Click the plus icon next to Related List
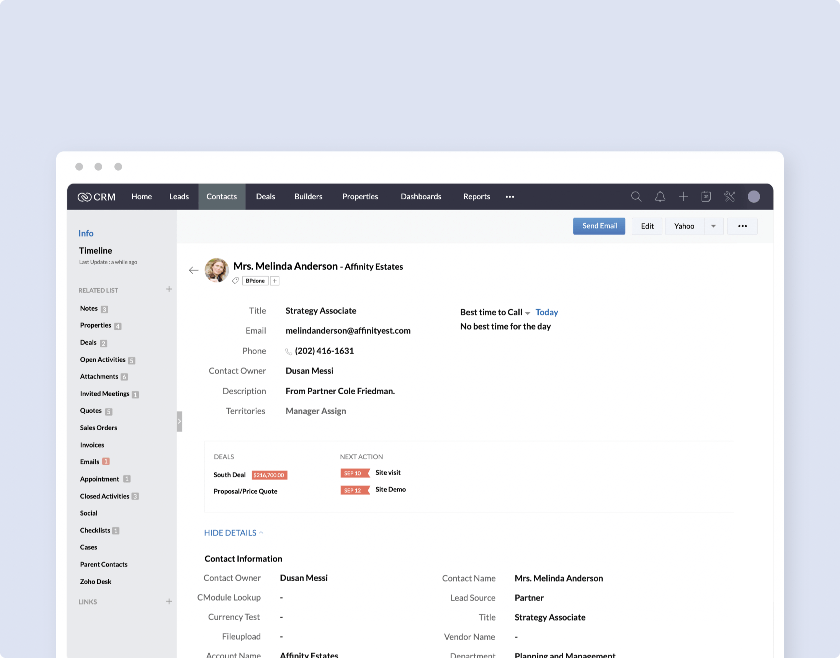 click(168, 290)
